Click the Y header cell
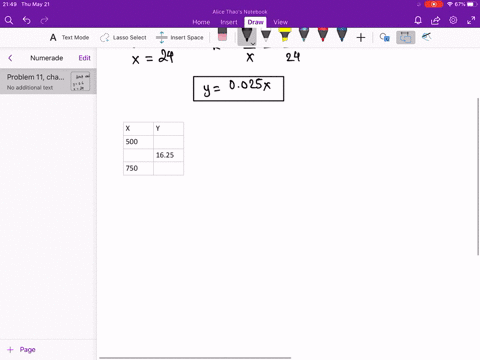This screenshot has height=360, width=480. pos(168,129)
